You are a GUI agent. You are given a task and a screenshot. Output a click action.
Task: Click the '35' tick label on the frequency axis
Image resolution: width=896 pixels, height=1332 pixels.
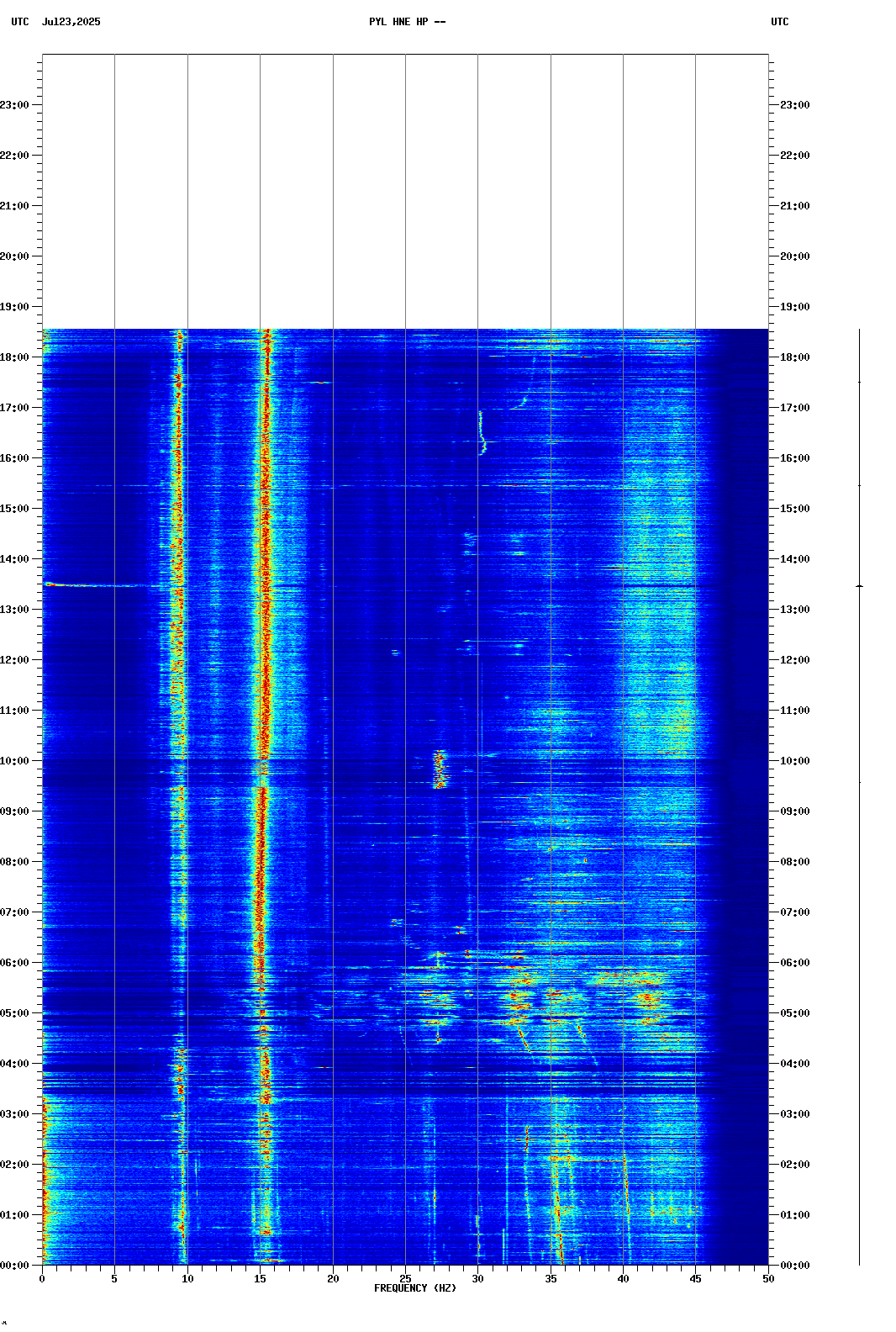pyautogui.click(x=551, y=1279)
